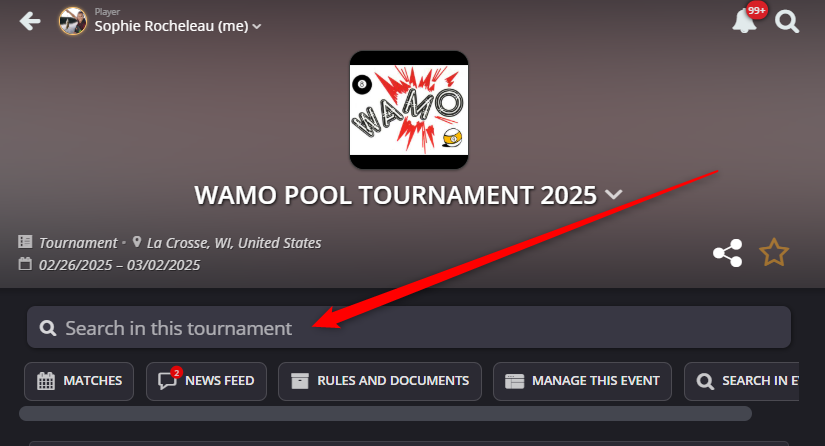
Task: Click the back arrow icon
Action: coord(30,21)
